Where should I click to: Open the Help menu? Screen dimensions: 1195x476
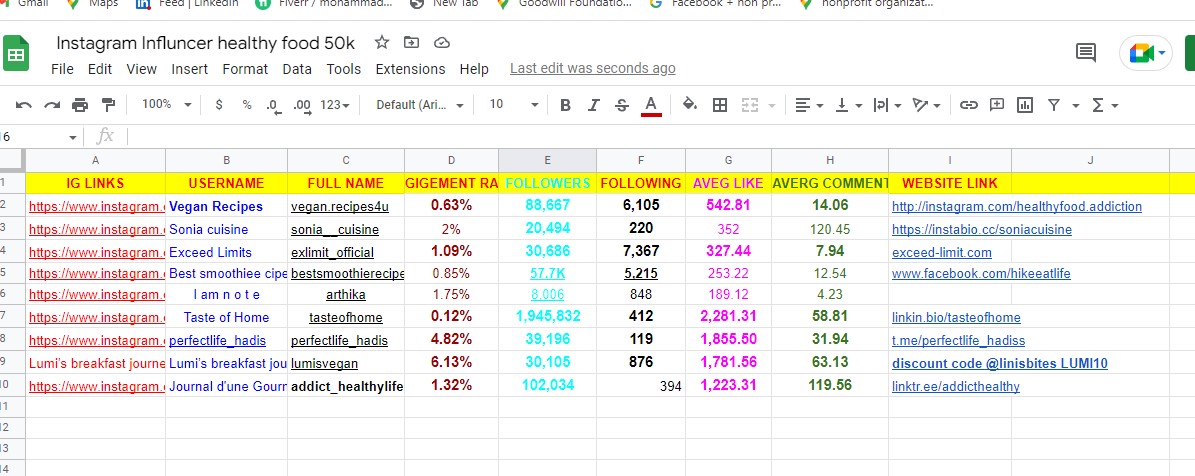pos(474,69)
